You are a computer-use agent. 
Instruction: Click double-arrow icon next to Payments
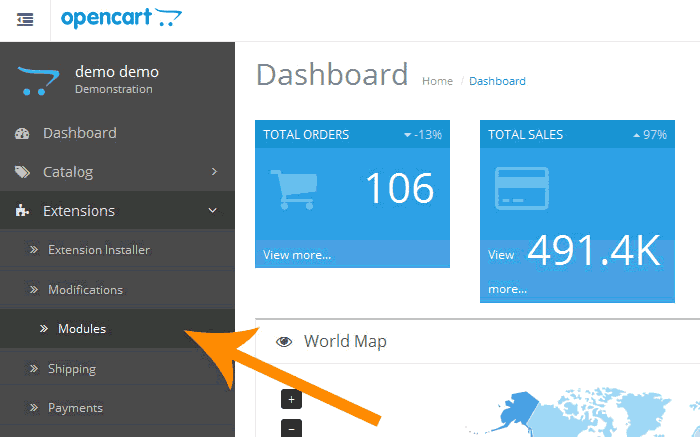point(34,408)
